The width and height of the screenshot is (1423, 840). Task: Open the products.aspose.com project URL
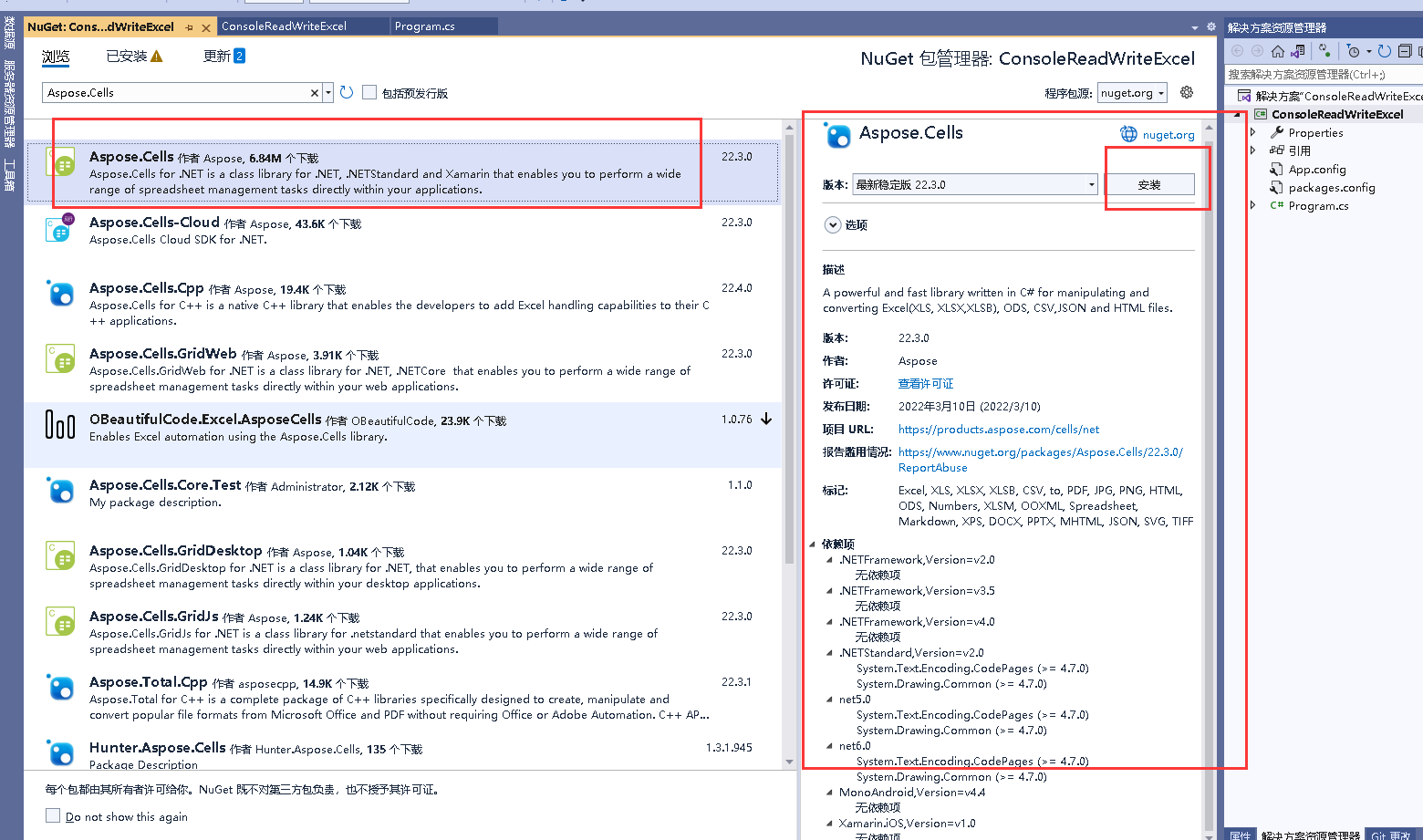999,430
